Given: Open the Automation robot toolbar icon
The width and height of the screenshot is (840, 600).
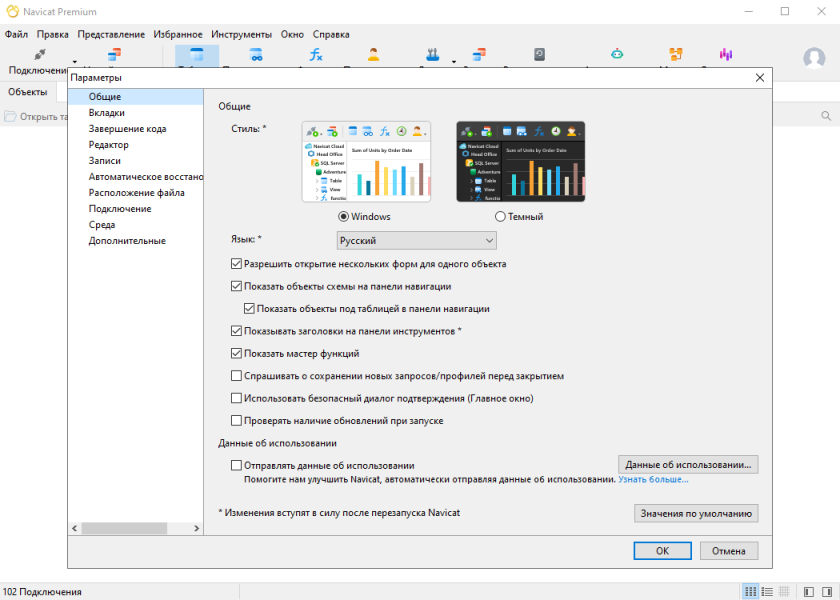Looking at the screenshot, I should click(617, 54).
